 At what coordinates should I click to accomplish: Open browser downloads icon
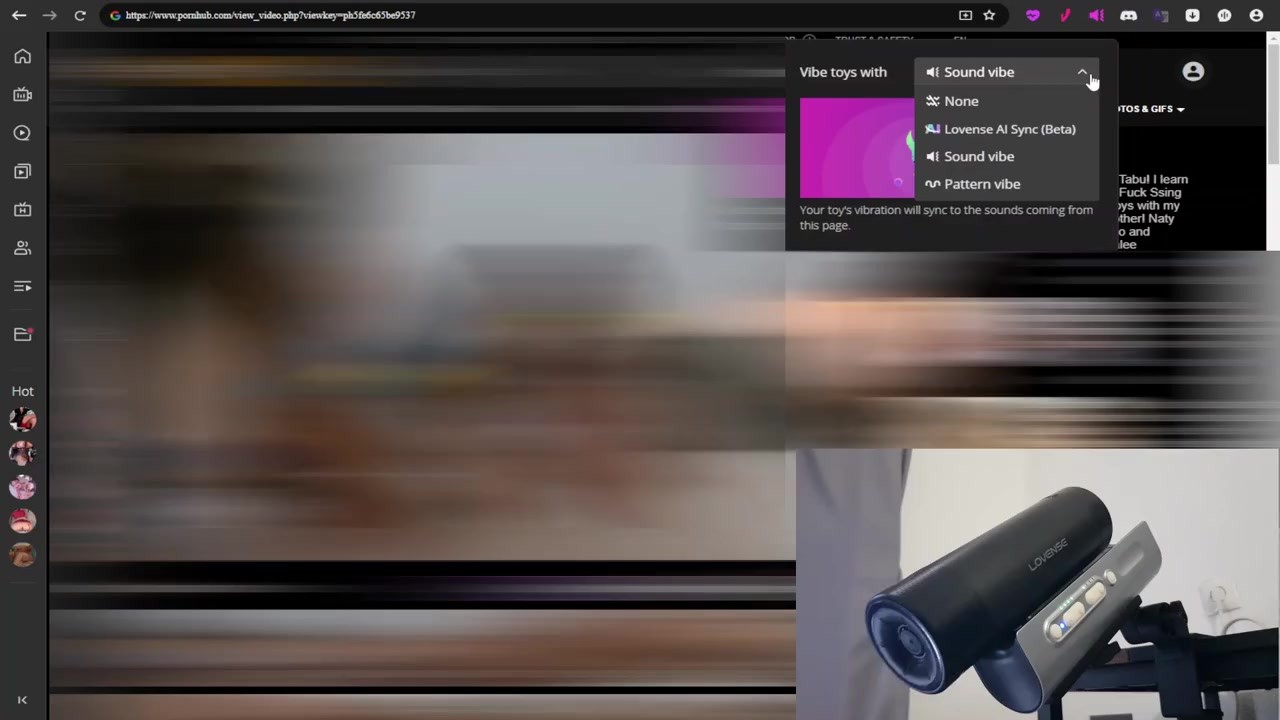point(1193,15)
